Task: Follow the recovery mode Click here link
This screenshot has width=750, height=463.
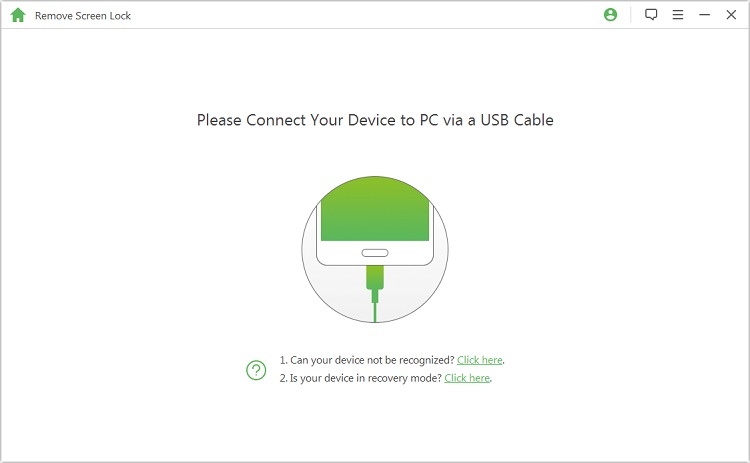Action: tap(467, 378)
